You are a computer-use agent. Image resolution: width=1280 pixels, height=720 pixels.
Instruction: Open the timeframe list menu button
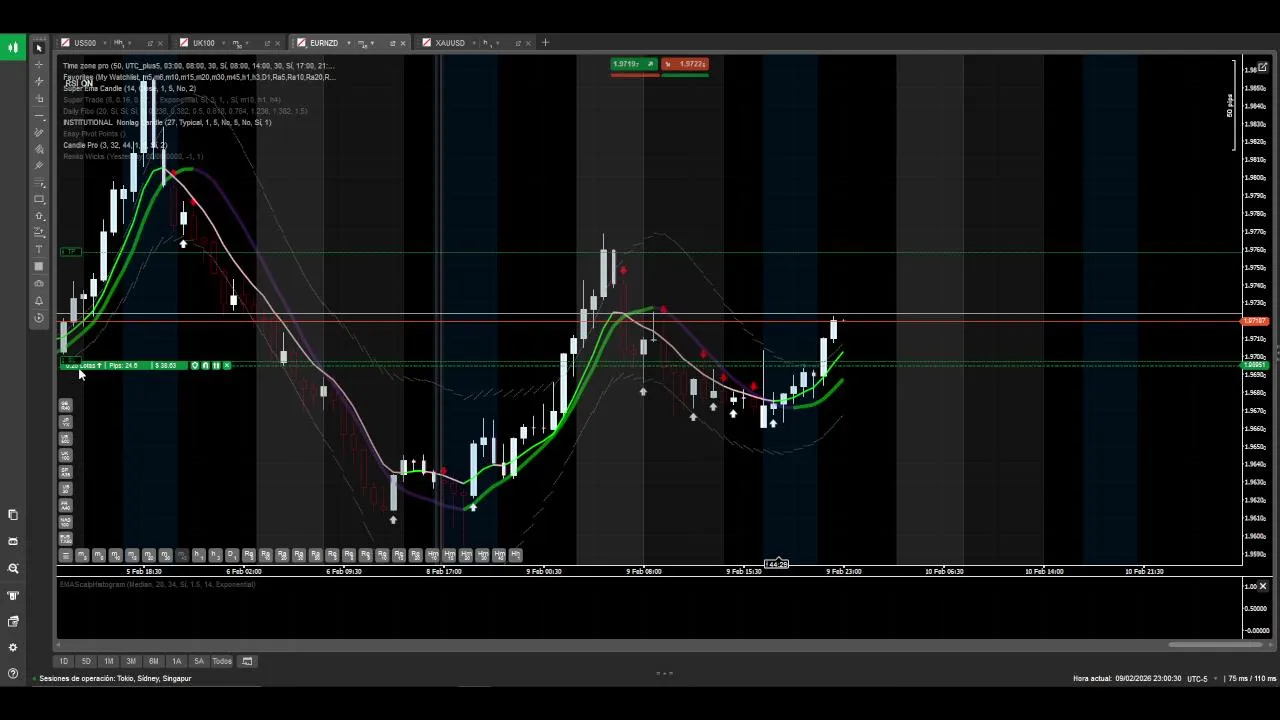66,555
